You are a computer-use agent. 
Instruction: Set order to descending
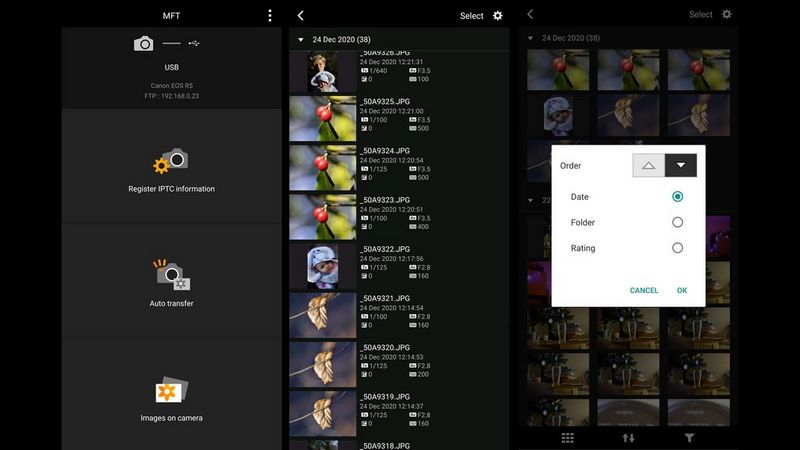681,165
